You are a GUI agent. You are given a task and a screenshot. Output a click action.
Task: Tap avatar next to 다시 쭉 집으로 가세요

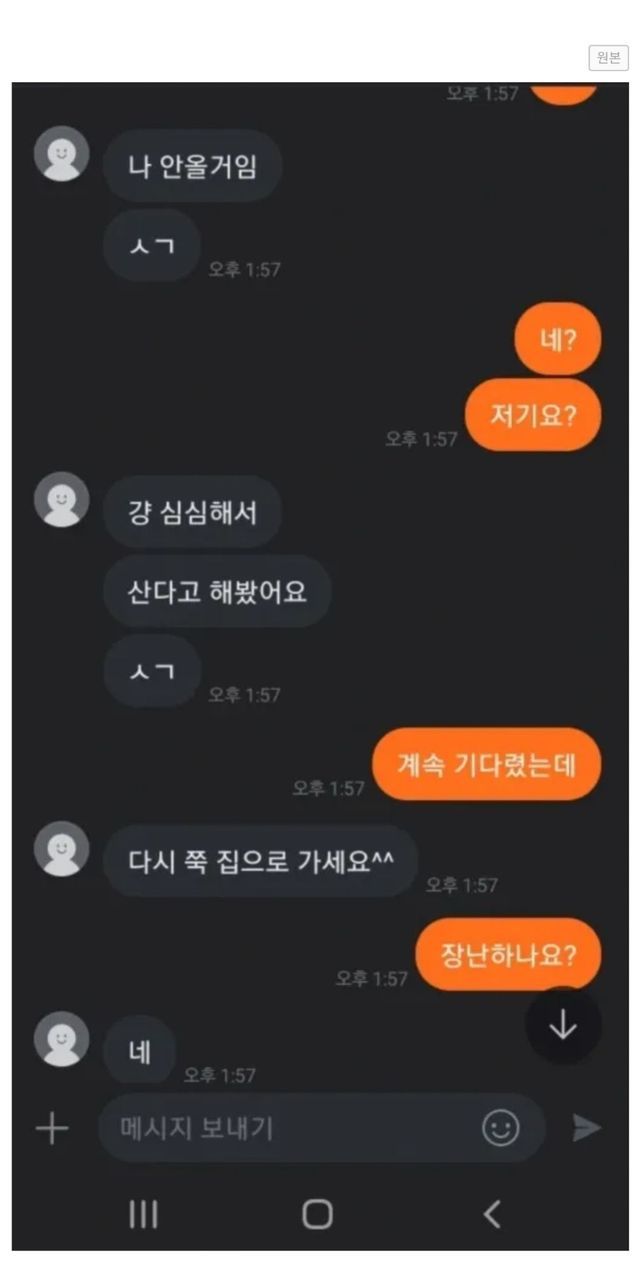tap(62, 849)
